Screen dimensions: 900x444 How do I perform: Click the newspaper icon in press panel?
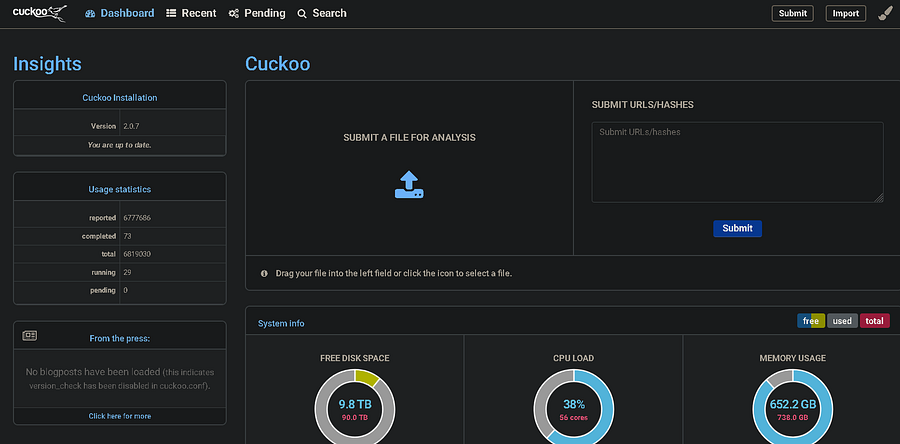[x=29, y=336]
